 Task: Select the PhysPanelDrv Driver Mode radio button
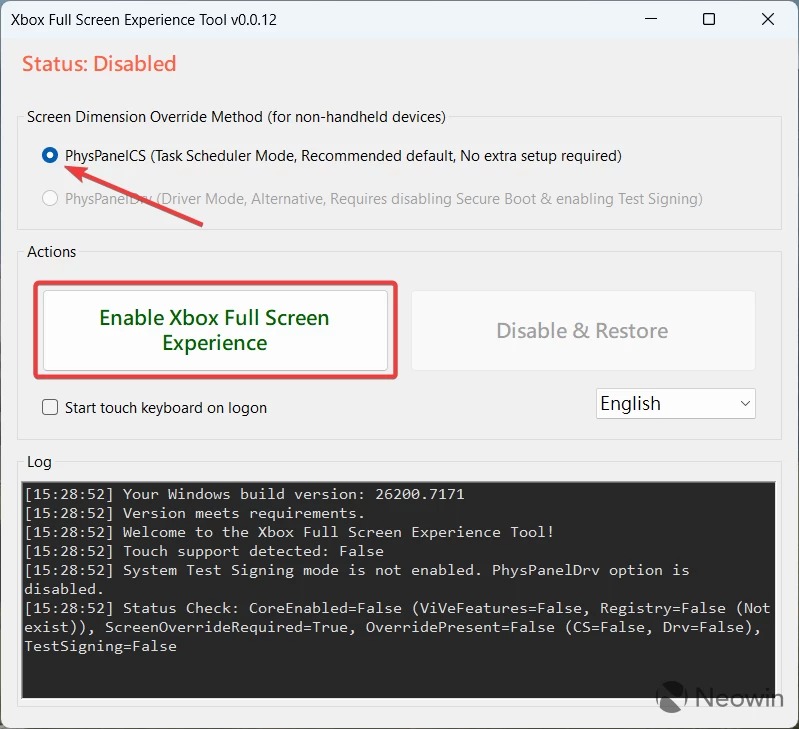click(x=50, y=199)
